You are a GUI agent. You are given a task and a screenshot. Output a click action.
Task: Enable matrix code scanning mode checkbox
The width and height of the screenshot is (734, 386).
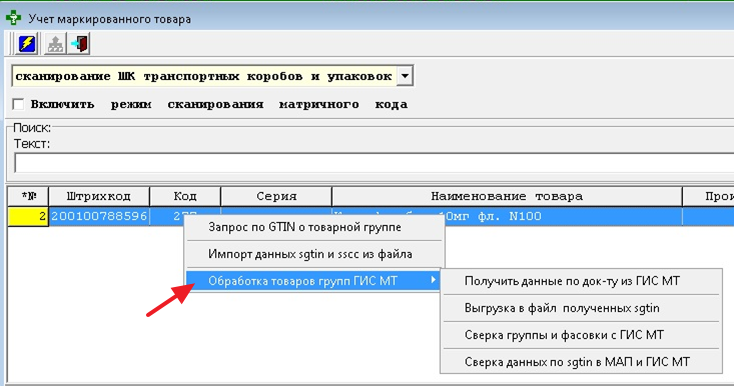tap(18, 104)
